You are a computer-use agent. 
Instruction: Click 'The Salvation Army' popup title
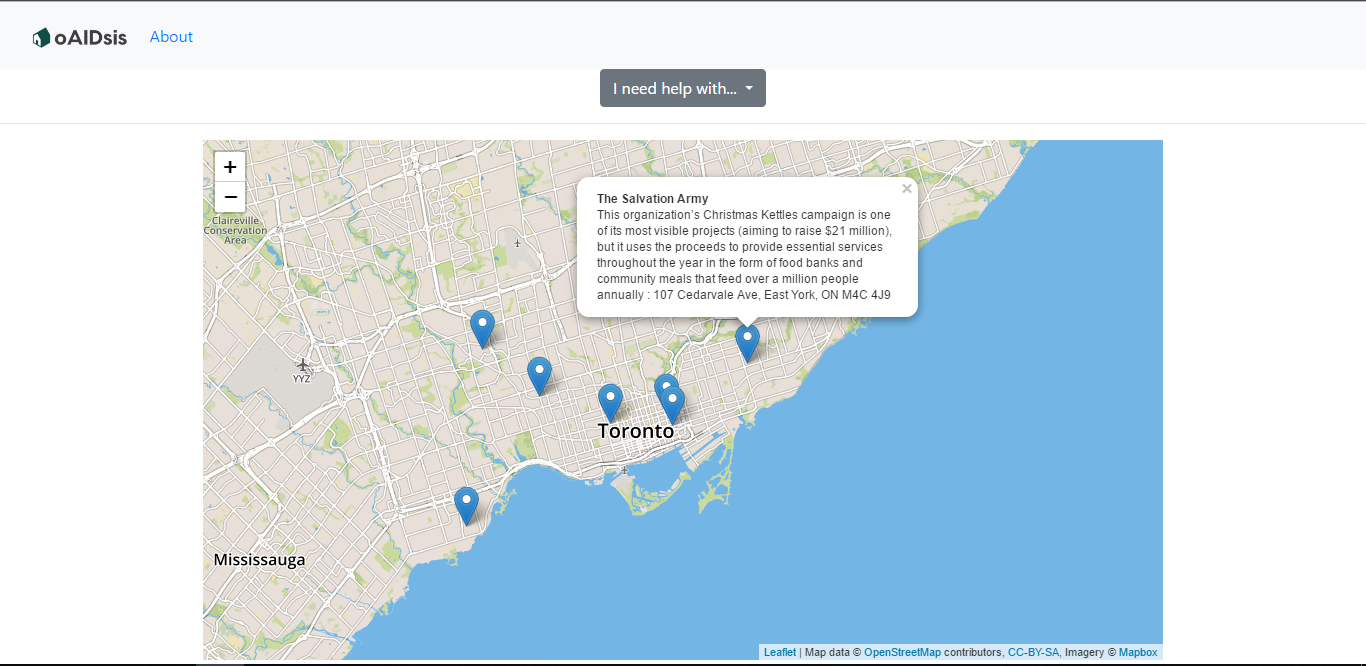coord(652,199)
